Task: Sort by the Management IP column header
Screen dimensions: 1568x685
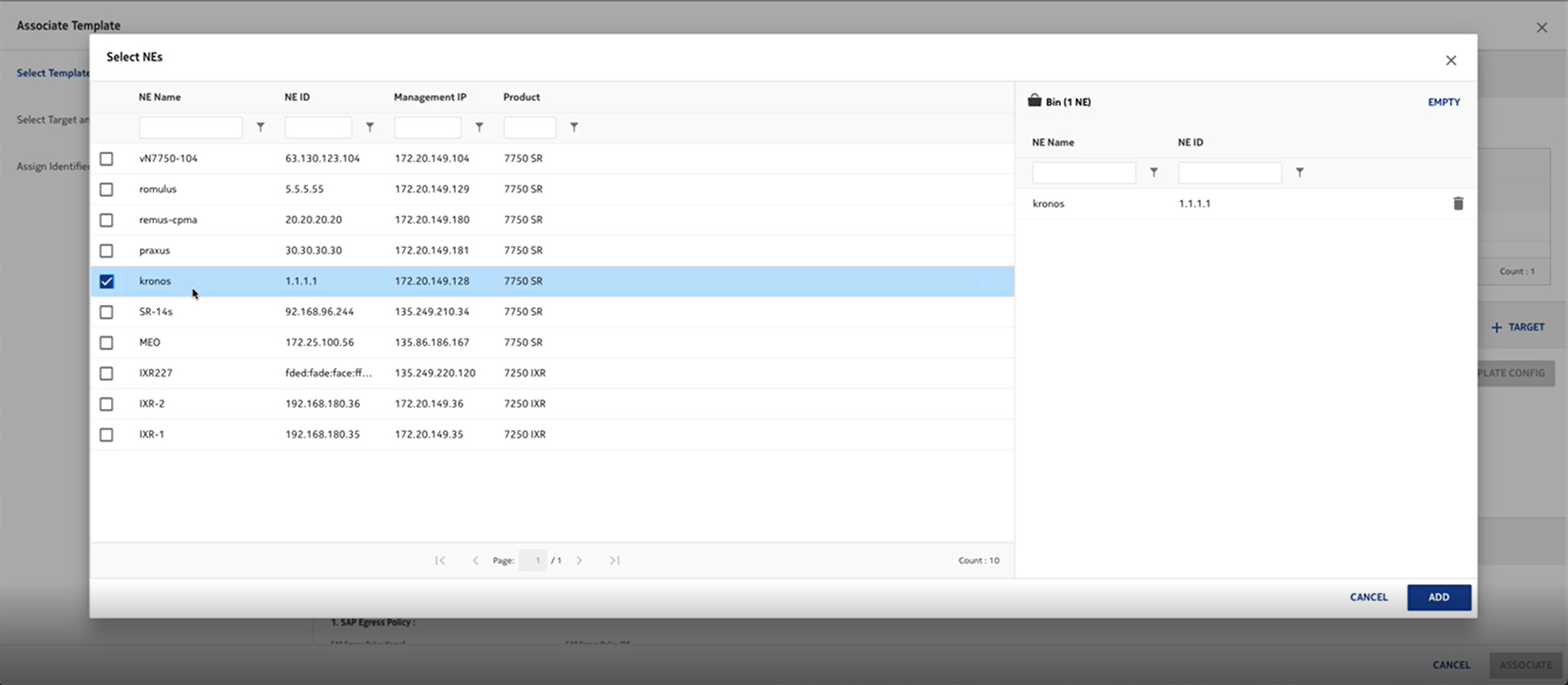Action: click(x=429, y=97)
